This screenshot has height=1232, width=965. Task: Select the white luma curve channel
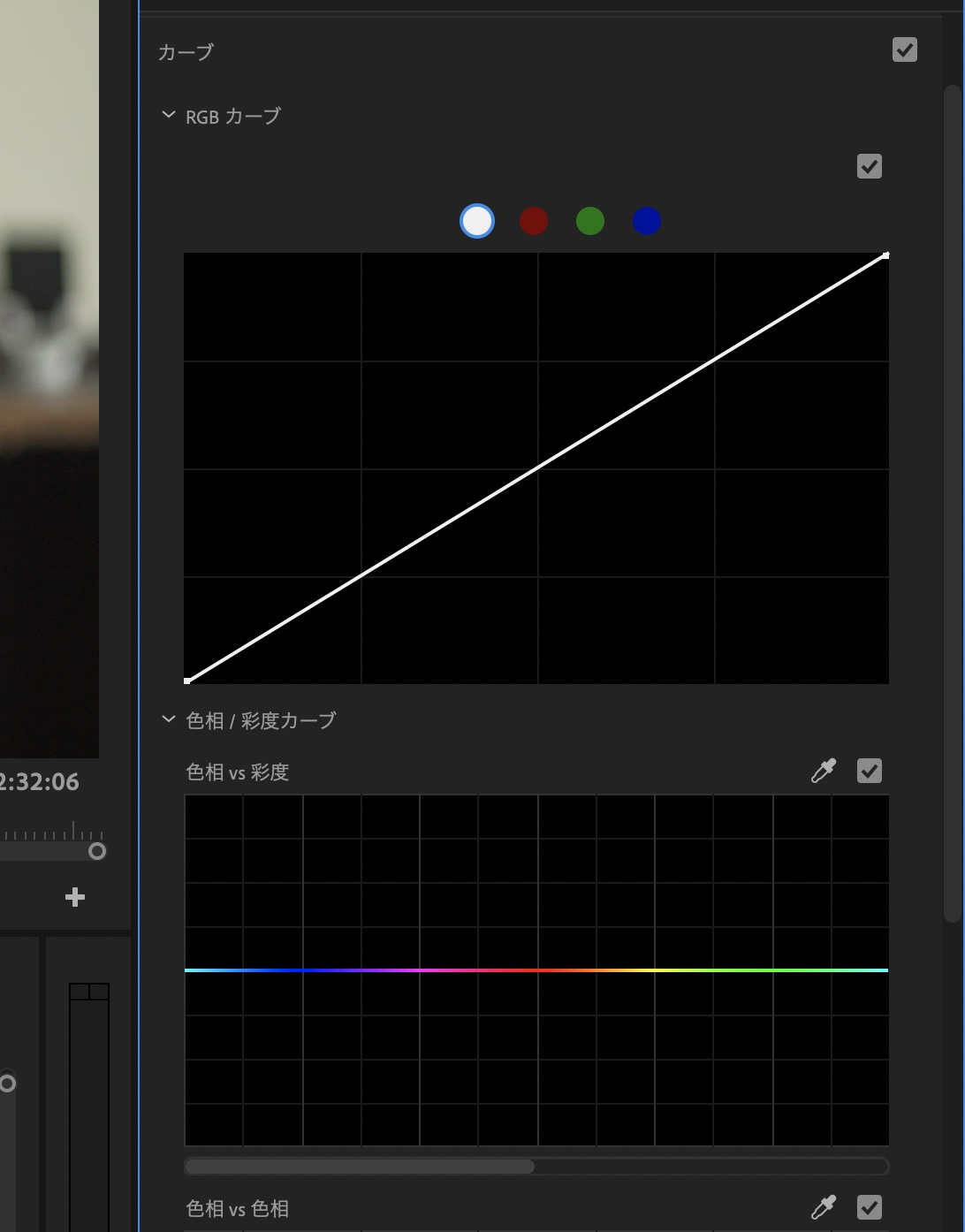point(477,221)
